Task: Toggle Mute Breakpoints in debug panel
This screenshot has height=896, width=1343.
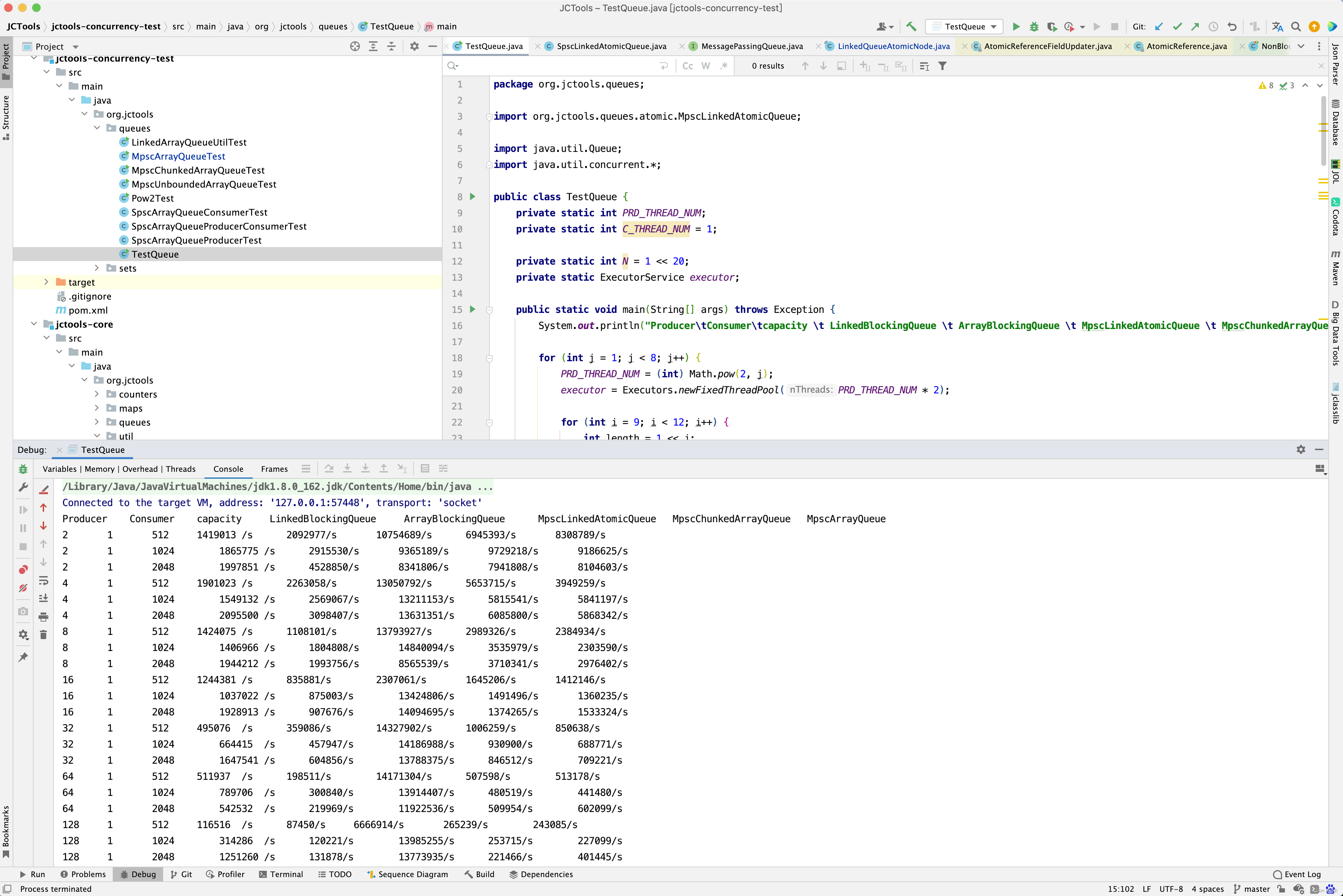Action: click(x=23, y=587)
